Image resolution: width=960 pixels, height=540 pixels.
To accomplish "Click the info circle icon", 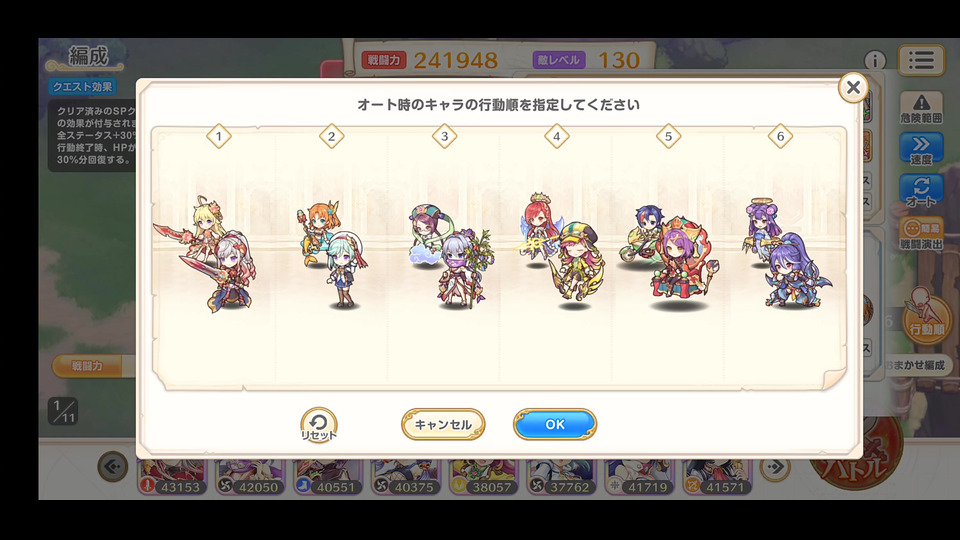I will click(875, 60).
